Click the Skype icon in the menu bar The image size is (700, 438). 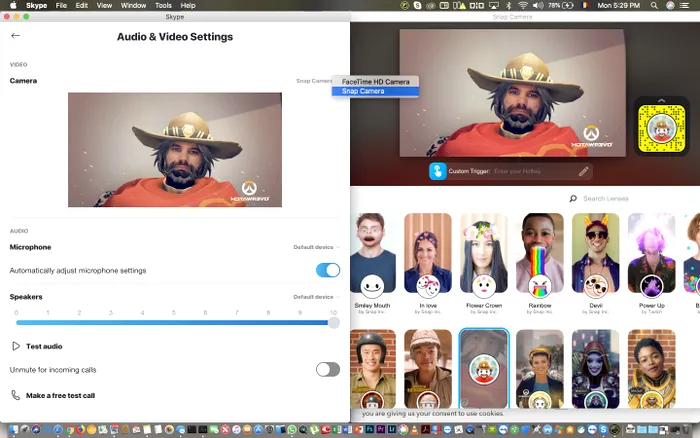(x=417, y=5)
